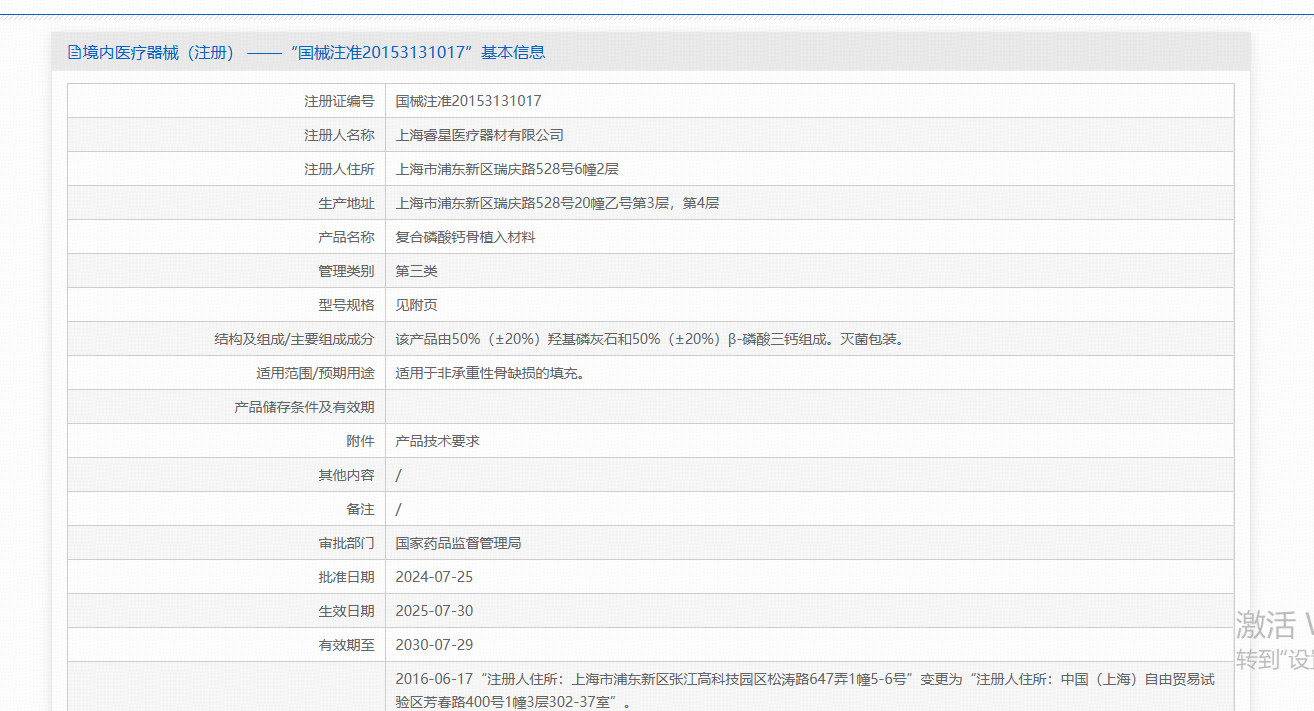Select the product name "复合磷酸钙骨植入材料"
1314x711 pixels.
coord(466,236)
